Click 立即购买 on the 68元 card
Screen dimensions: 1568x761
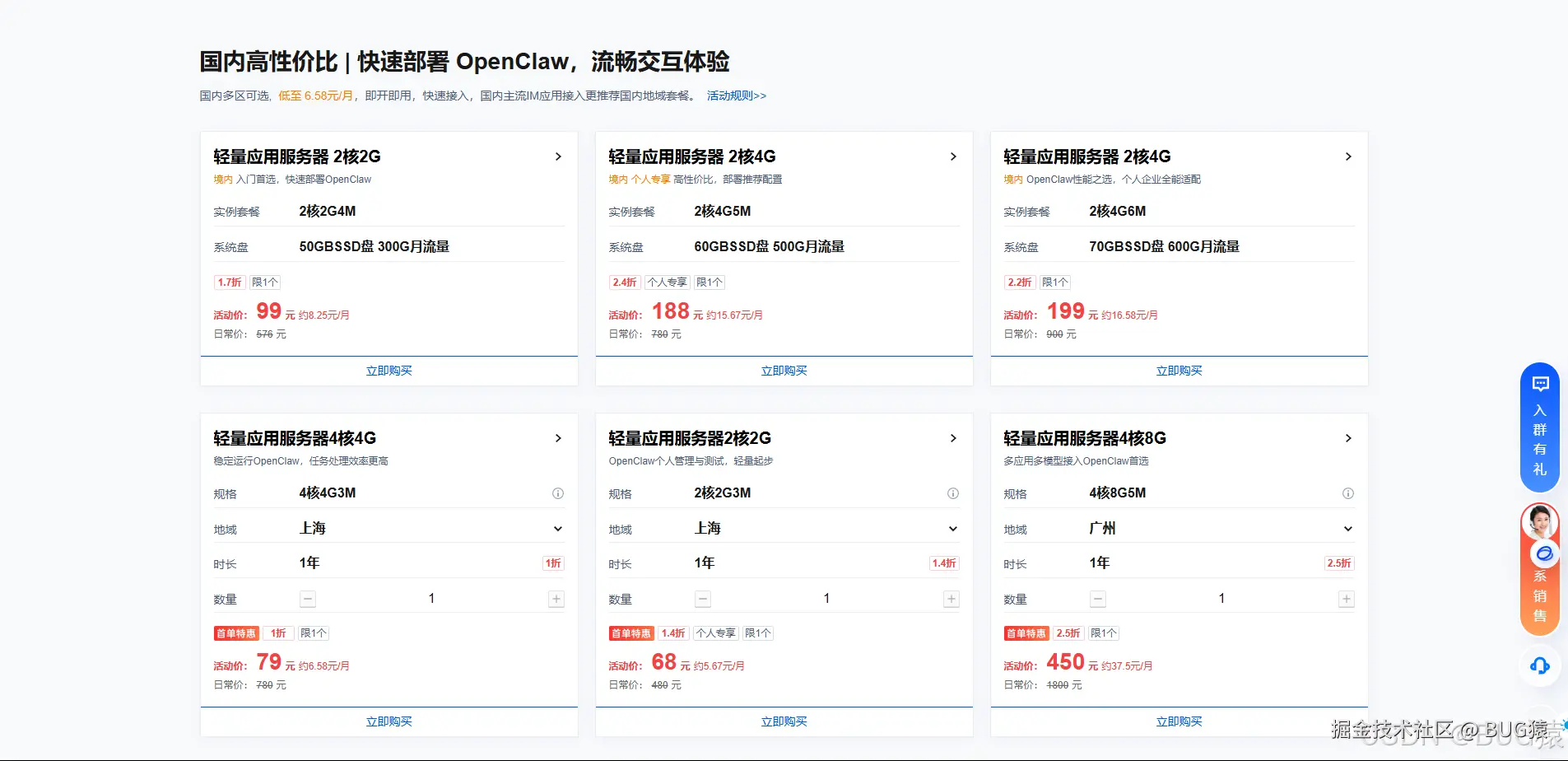[x=784, y=721]
